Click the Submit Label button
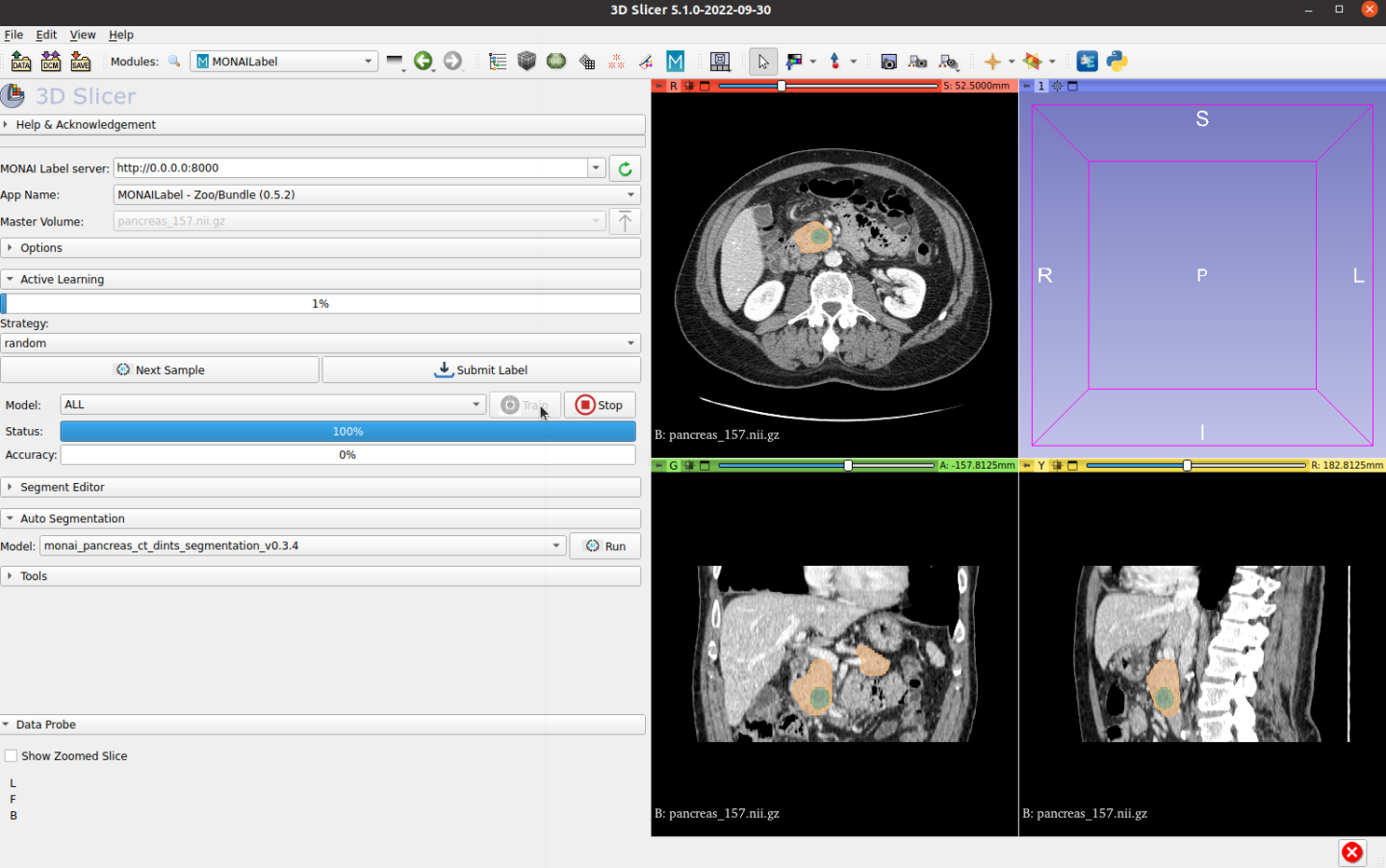 coord(481,370)
